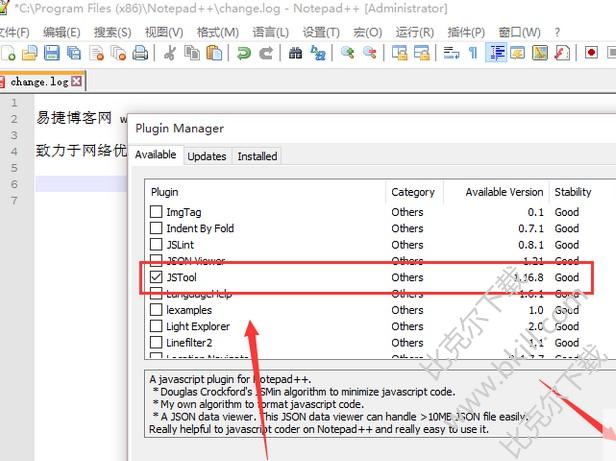
Task: Show all characters with the pilcrow icon
Action: 473,53
